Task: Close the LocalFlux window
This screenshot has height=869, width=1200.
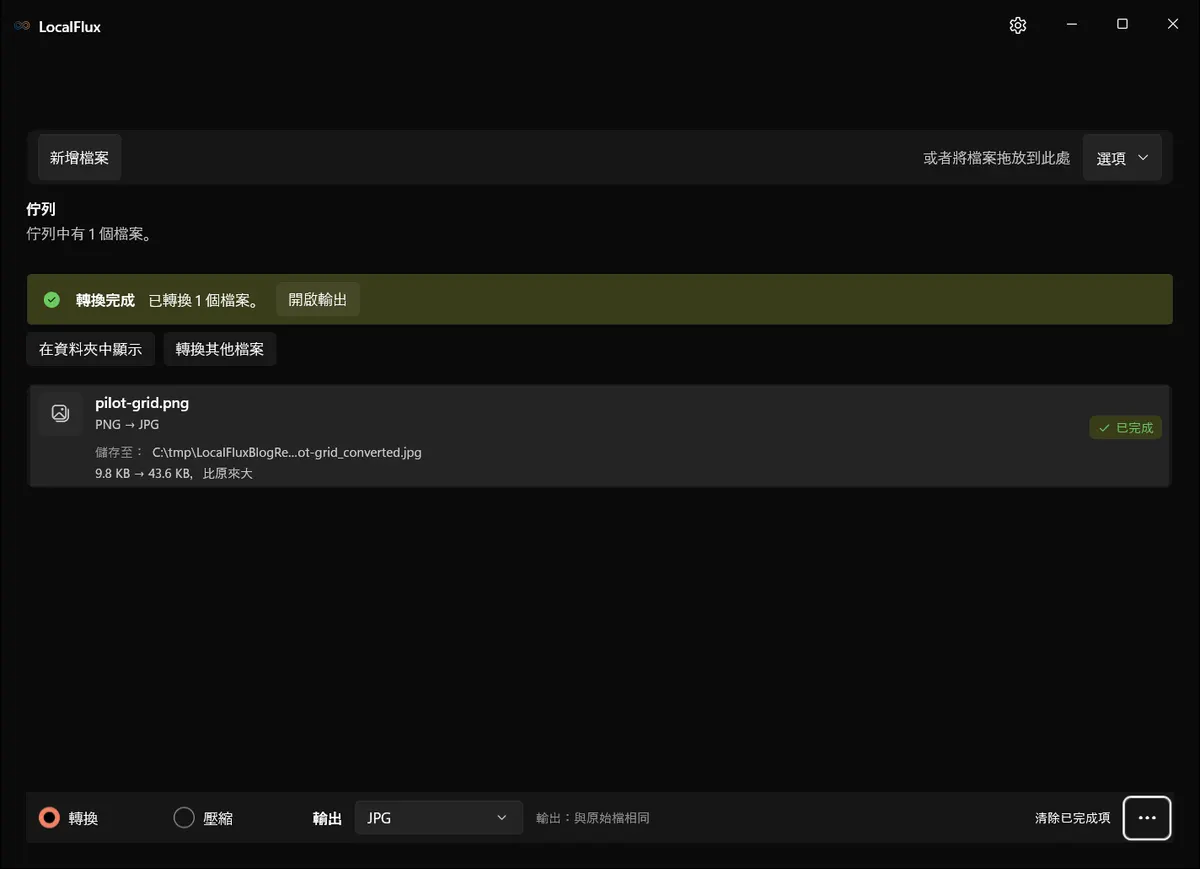Action: 1173,25
